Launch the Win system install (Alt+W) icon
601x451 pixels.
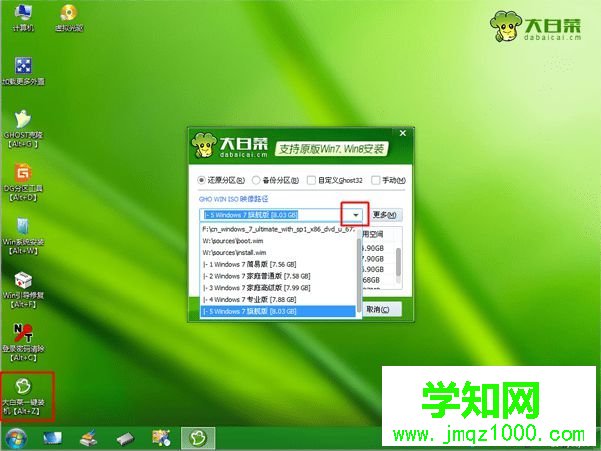23,236
